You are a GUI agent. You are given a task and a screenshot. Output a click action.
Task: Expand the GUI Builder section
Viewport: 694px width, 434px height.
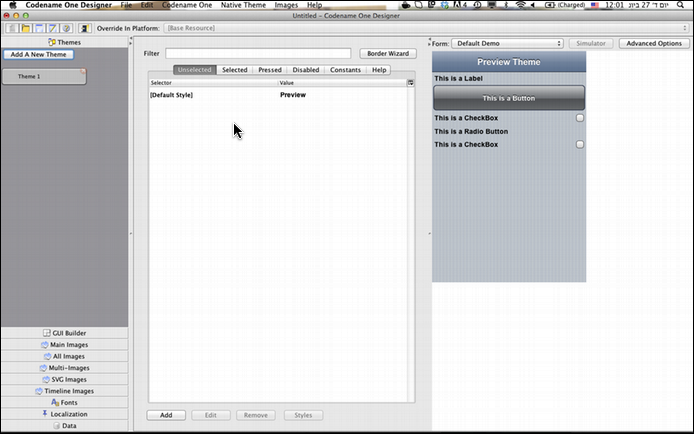point(64,332)
